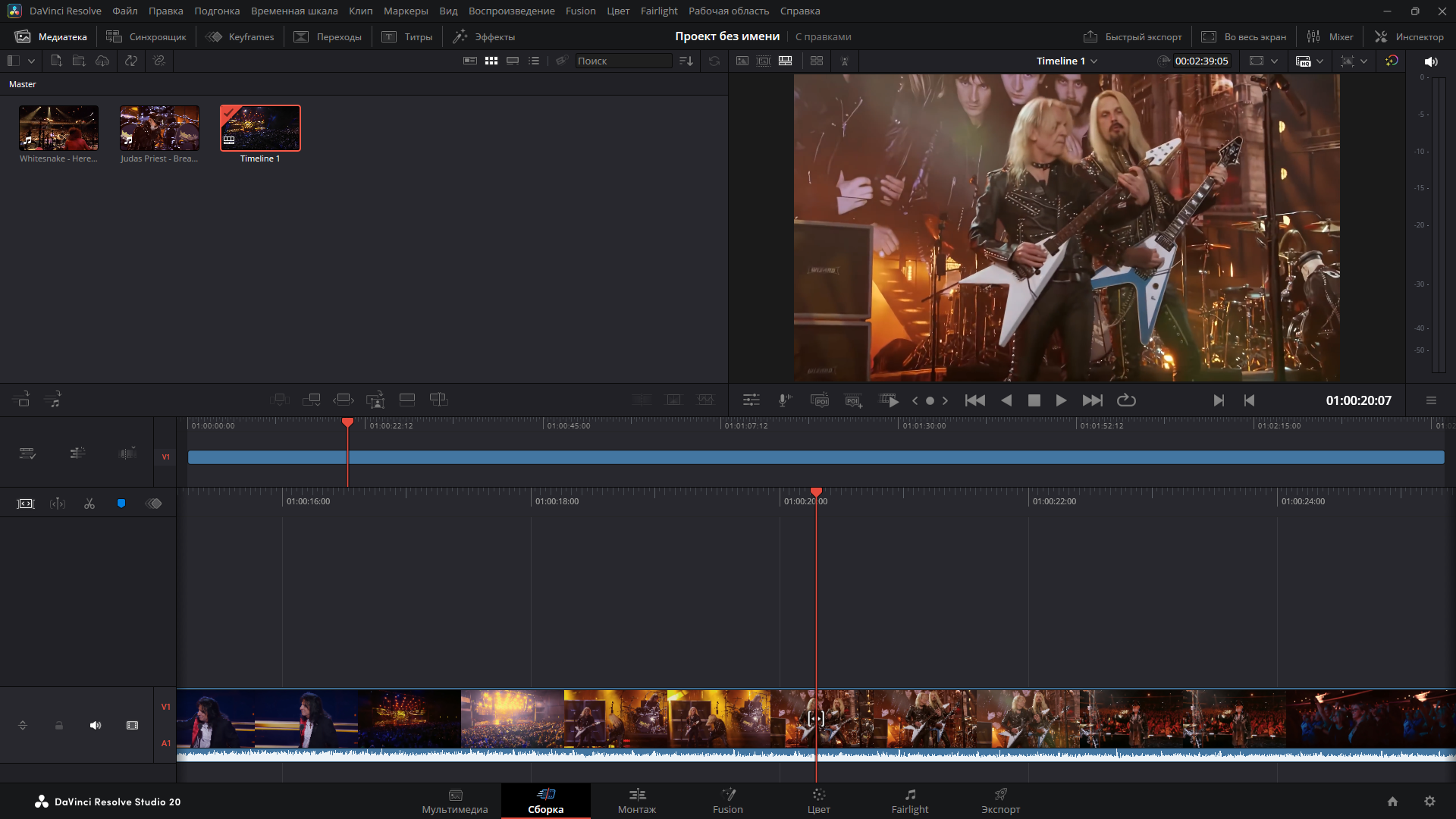Open the Синхроящик panel

coord(146,36)
